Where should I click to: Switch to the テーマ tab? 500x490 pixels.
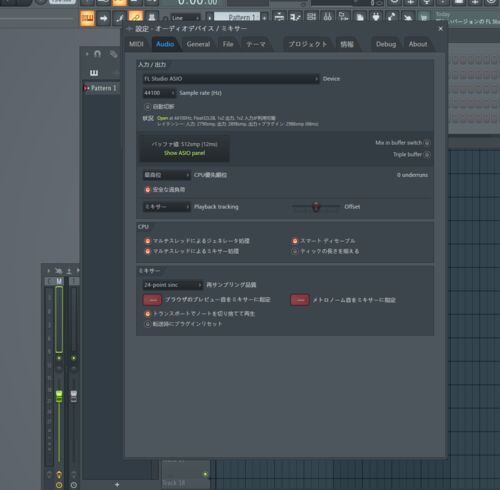click(x=256, y=44)
